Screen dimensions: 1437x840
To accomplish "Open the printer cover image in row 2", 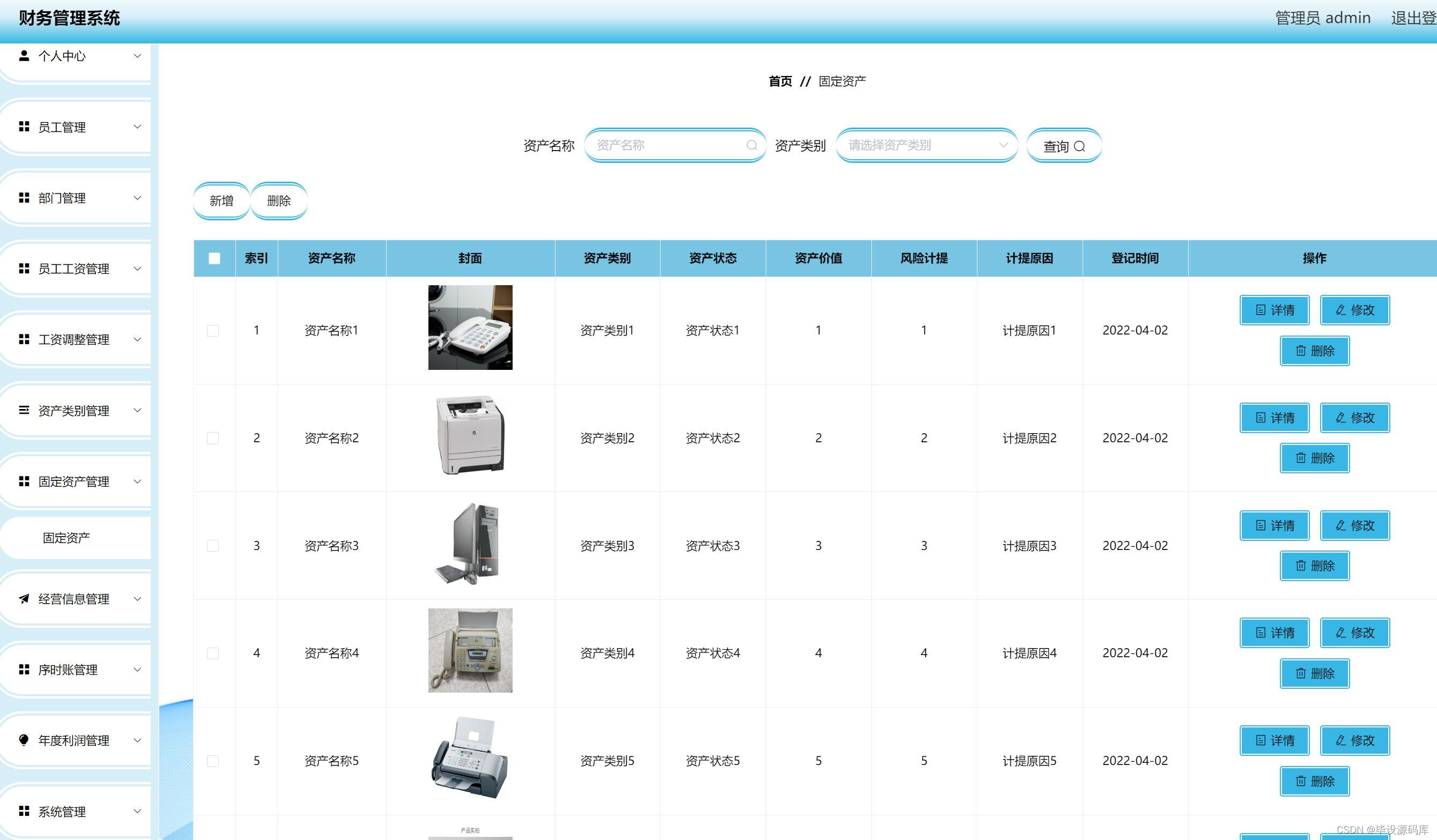I will click(x=470, y=435).
